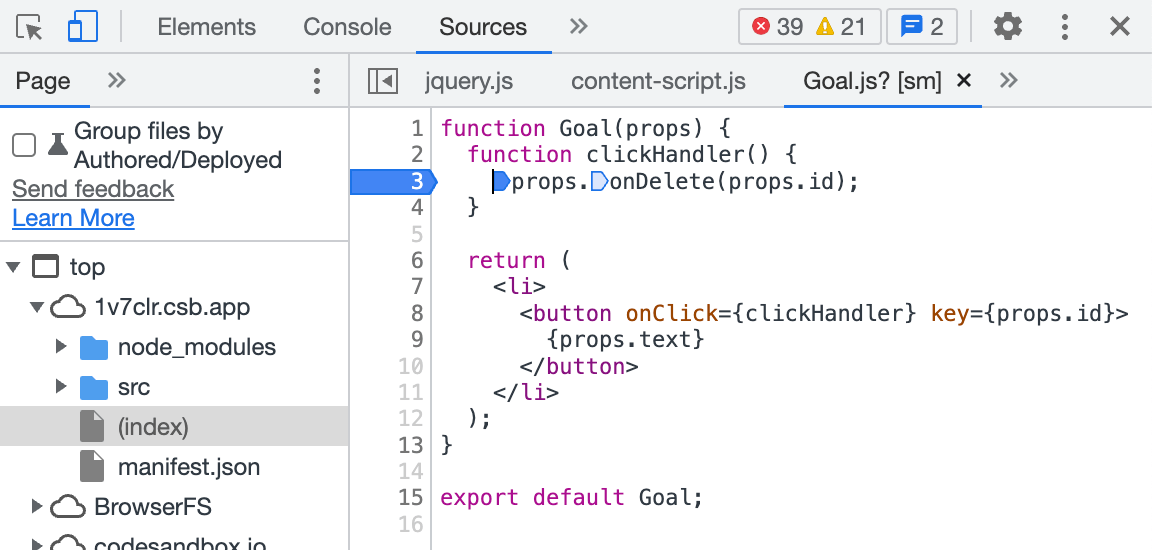The width and height of the screenshot is (1152, 550).
Task: Click the red errors count 39
Action: (777, 27)
